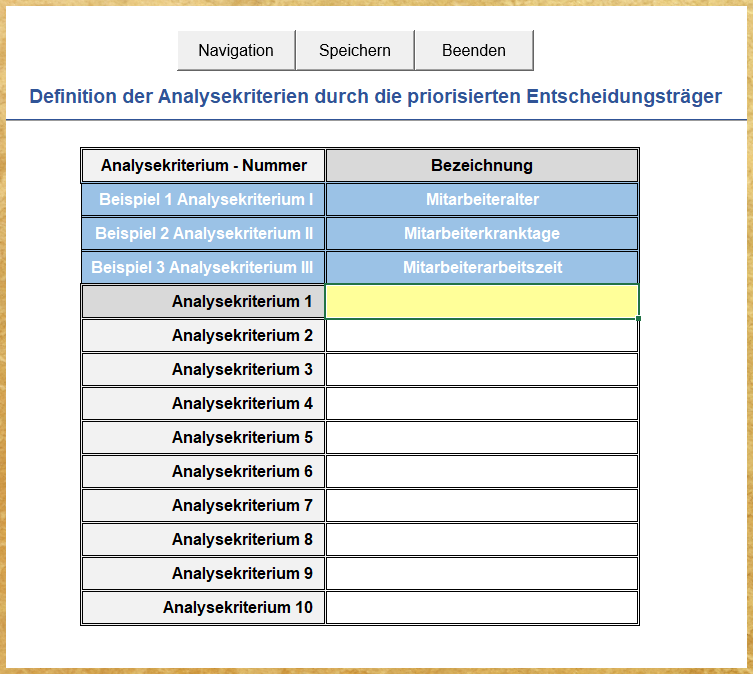The image size is (753, 674).
Task: Click the Mitarbeiterkranktage example cell
Action: pyautogui.click(x=481, y=233)
